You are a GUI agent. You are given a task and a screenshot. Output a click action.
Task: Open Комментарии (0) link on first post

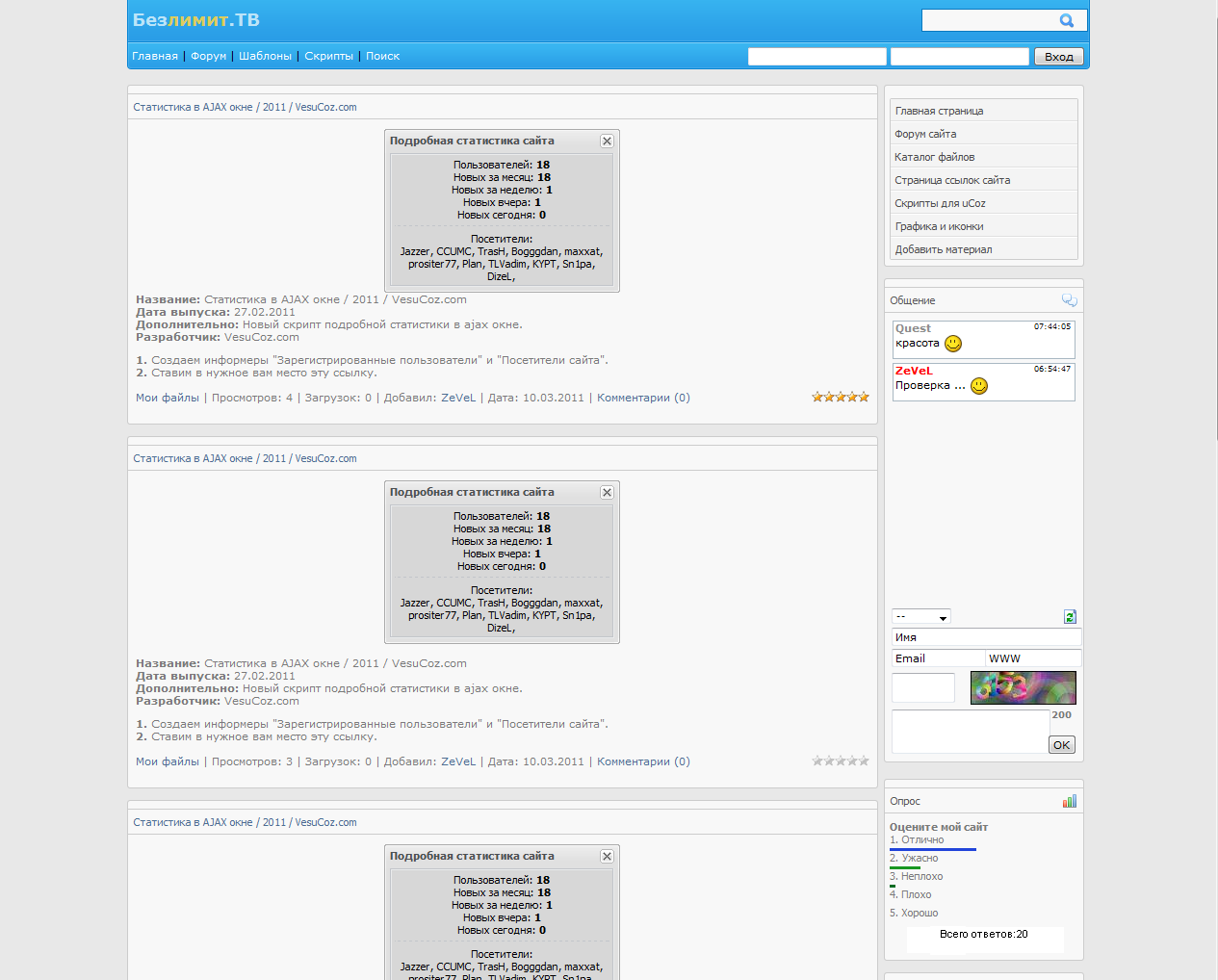point(643,398)
